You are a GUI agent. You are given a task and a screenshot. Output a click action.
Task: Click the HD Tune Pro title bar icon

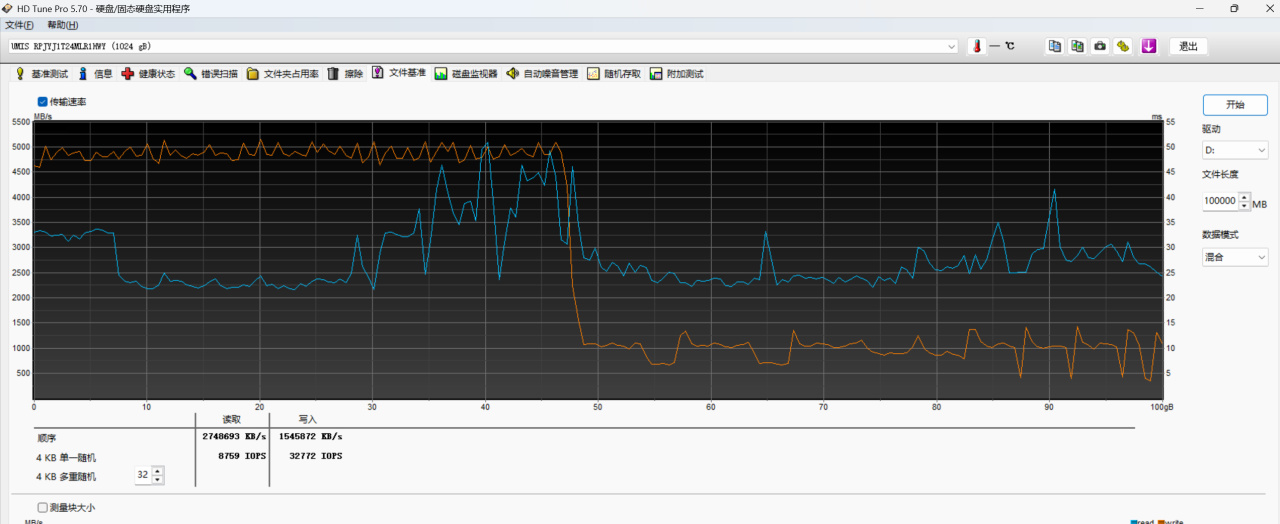pyautogui.click(x=9, y=8)
